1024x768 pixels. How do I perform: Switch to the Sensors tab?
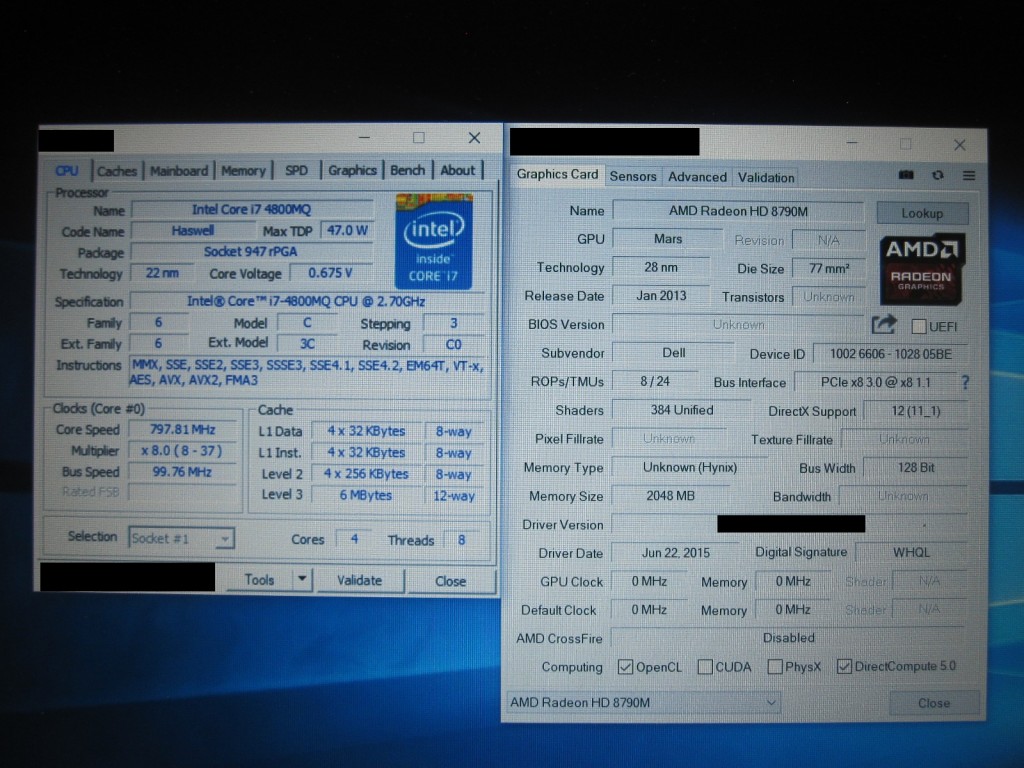[x=633, y=176]
